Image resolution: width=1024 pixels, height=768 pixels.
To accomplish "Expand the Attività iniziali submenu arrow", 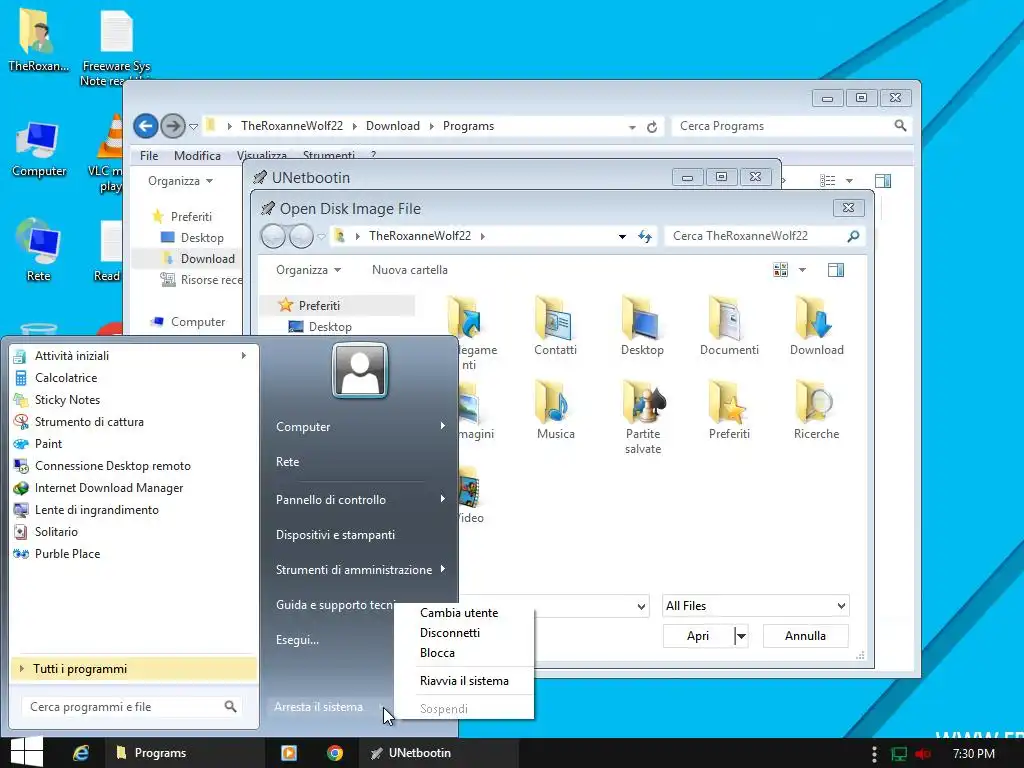I will (244, 356).
